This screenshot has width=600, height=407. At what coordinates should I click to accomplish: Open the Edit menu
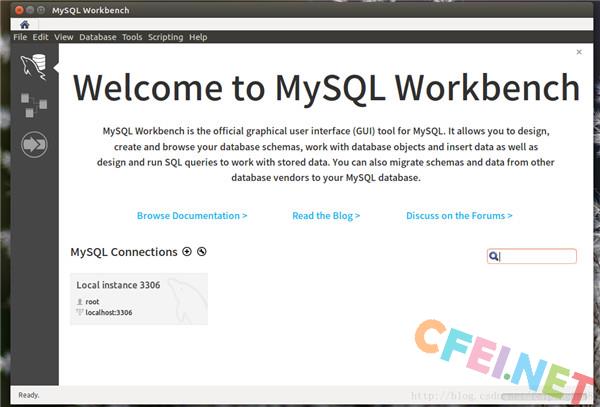click(x=40, y=37)
